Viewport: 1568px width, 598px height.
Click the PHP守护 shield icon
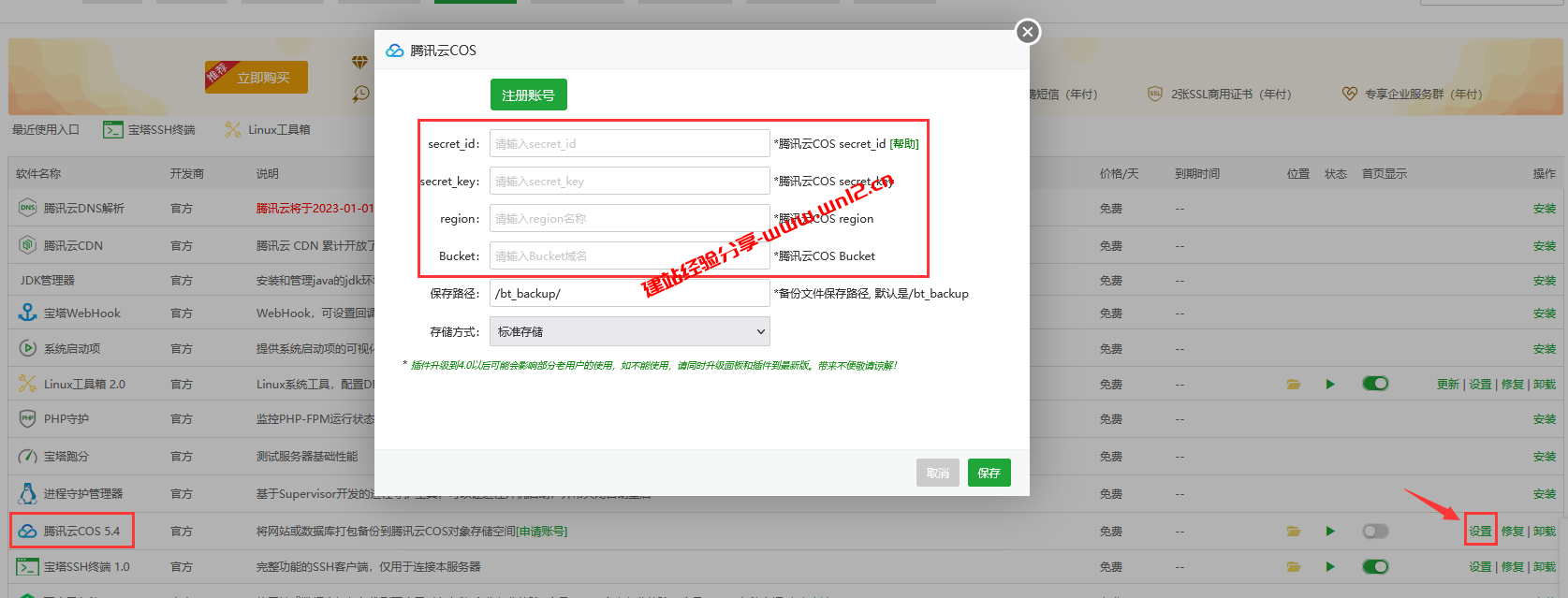point(27,418)
